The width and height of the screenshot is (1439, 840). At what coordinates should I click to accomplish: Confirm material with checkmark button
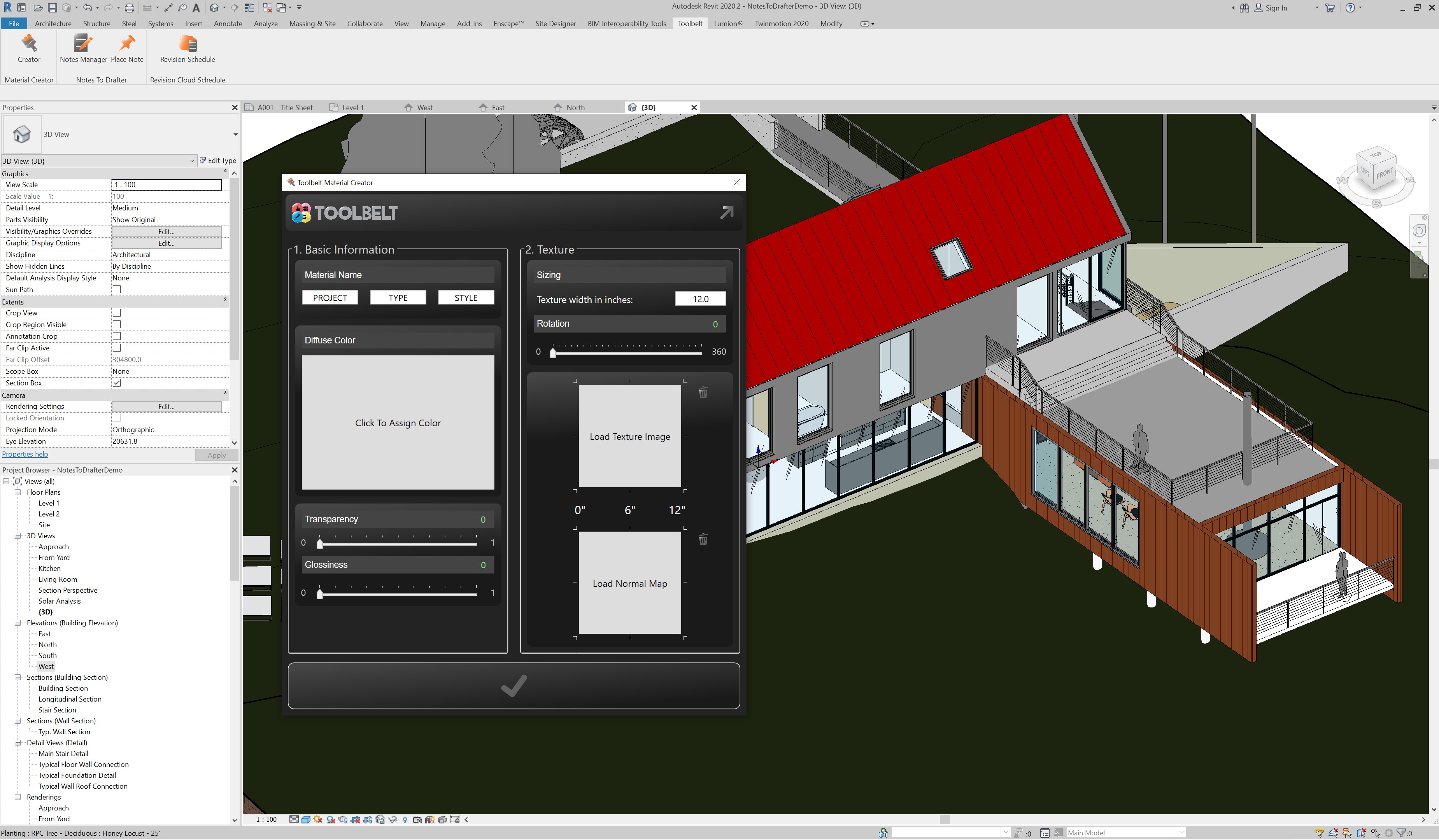click(x=514, y=685)
